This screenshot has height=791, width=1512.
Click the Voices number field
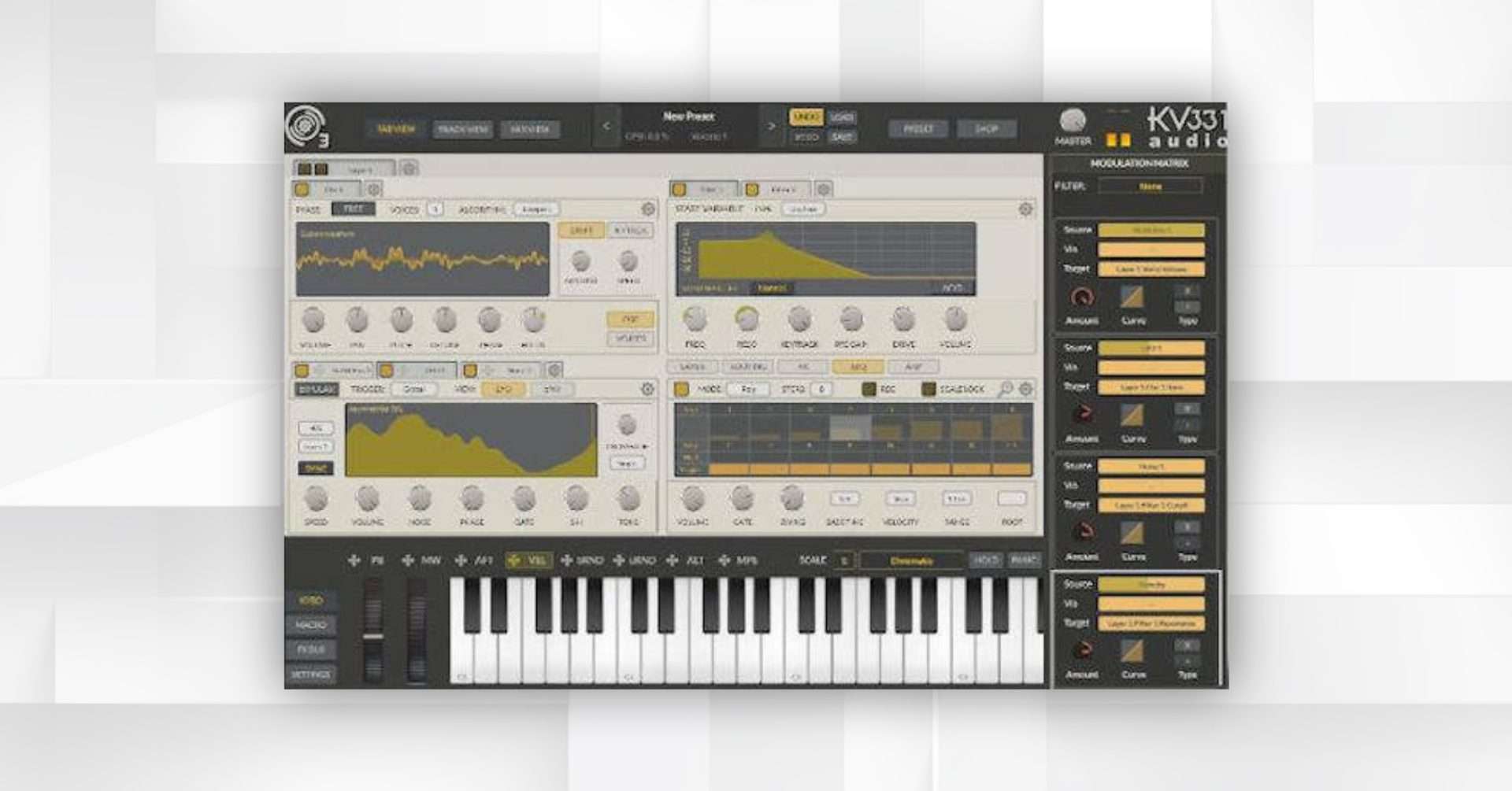(x=435, y=209)
